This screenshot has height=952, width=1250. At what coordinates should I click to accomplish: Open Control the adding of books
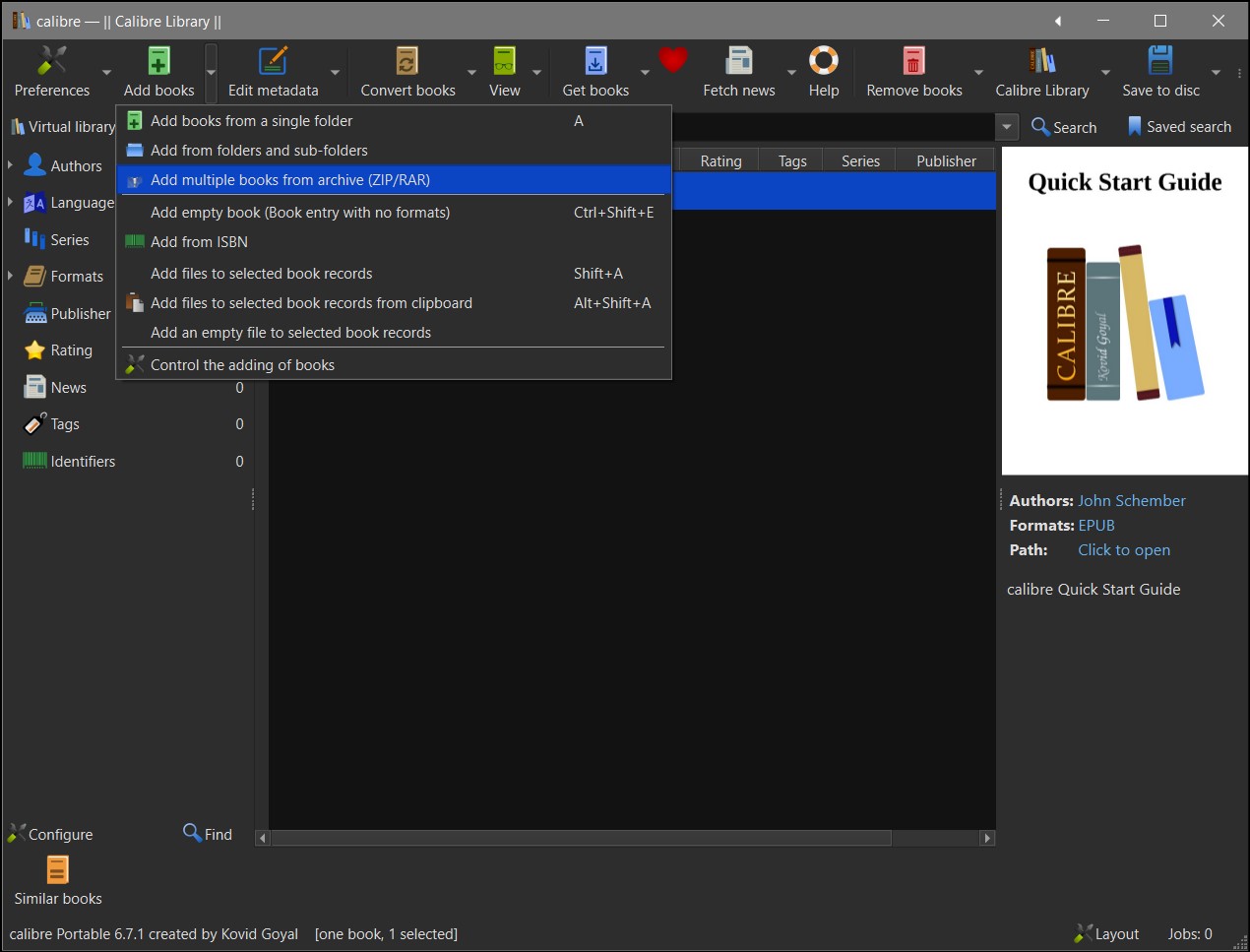[x=394, y=364]
